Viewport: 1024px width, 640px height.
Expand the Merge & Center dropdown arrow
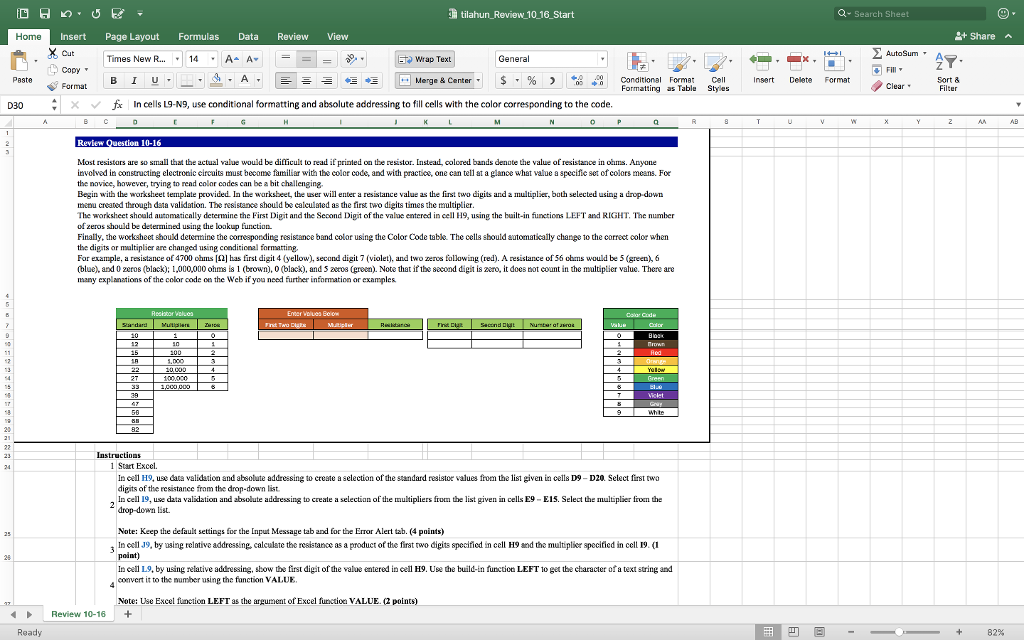pyautogui.click(x=479, y=80)
